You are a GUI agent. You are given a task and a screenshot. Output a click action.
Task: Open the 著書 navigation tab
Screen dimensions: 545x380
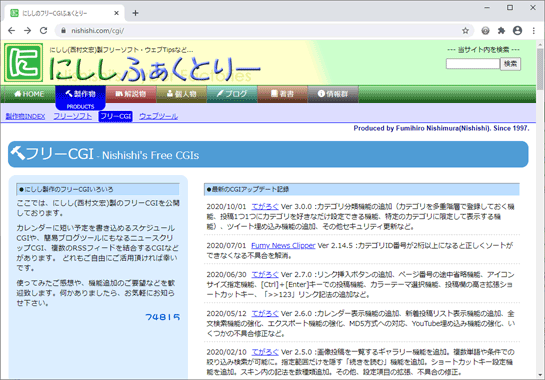click(x=282, y=94)
